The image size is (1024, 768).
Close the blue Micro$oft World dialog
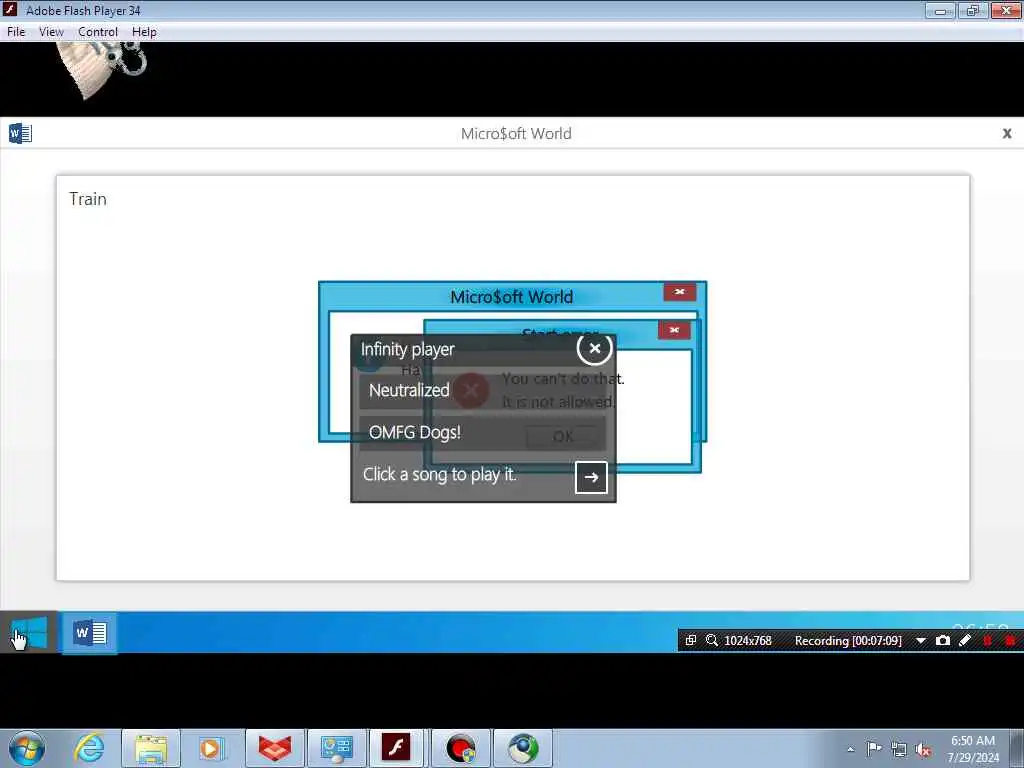(x=680, y=292)
